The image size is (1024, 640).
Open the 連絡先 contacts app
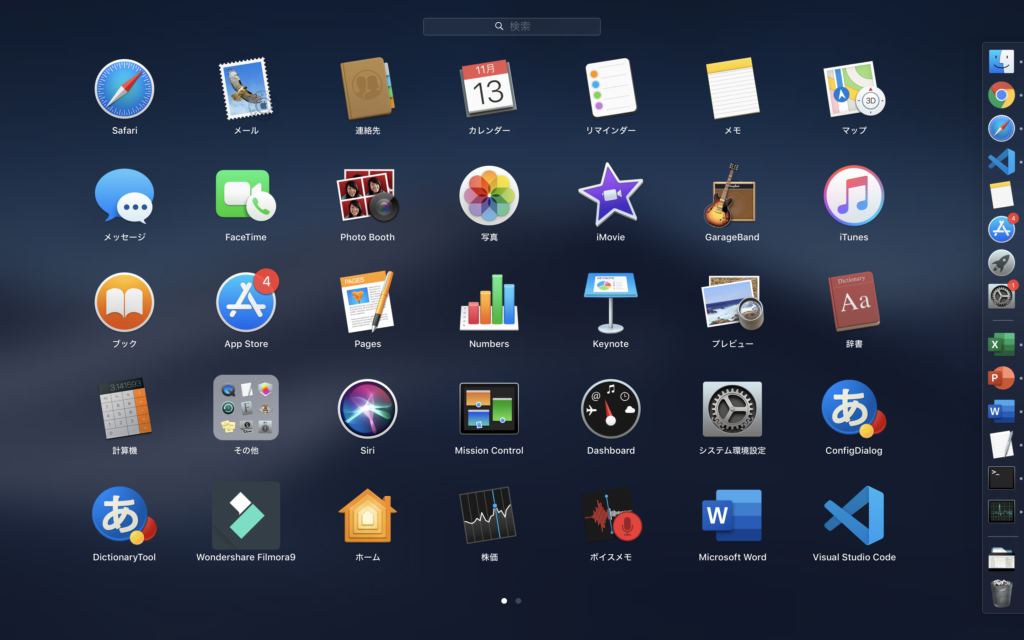(x=367, y=89)
